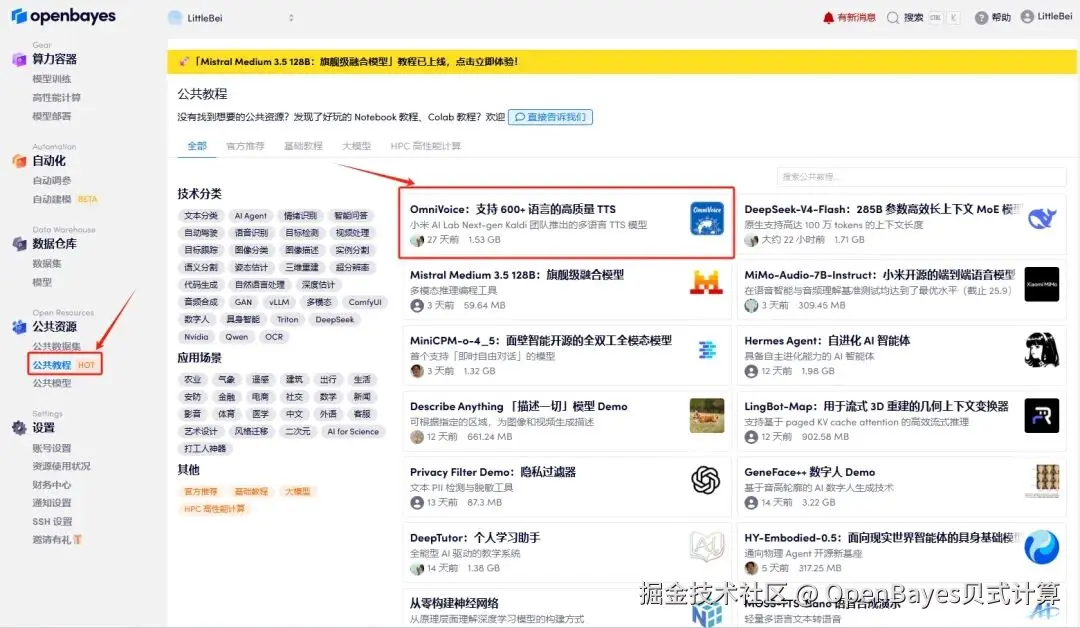
Task: Open 资源使用状况 in the sidebar
Action: coord(61,466)
